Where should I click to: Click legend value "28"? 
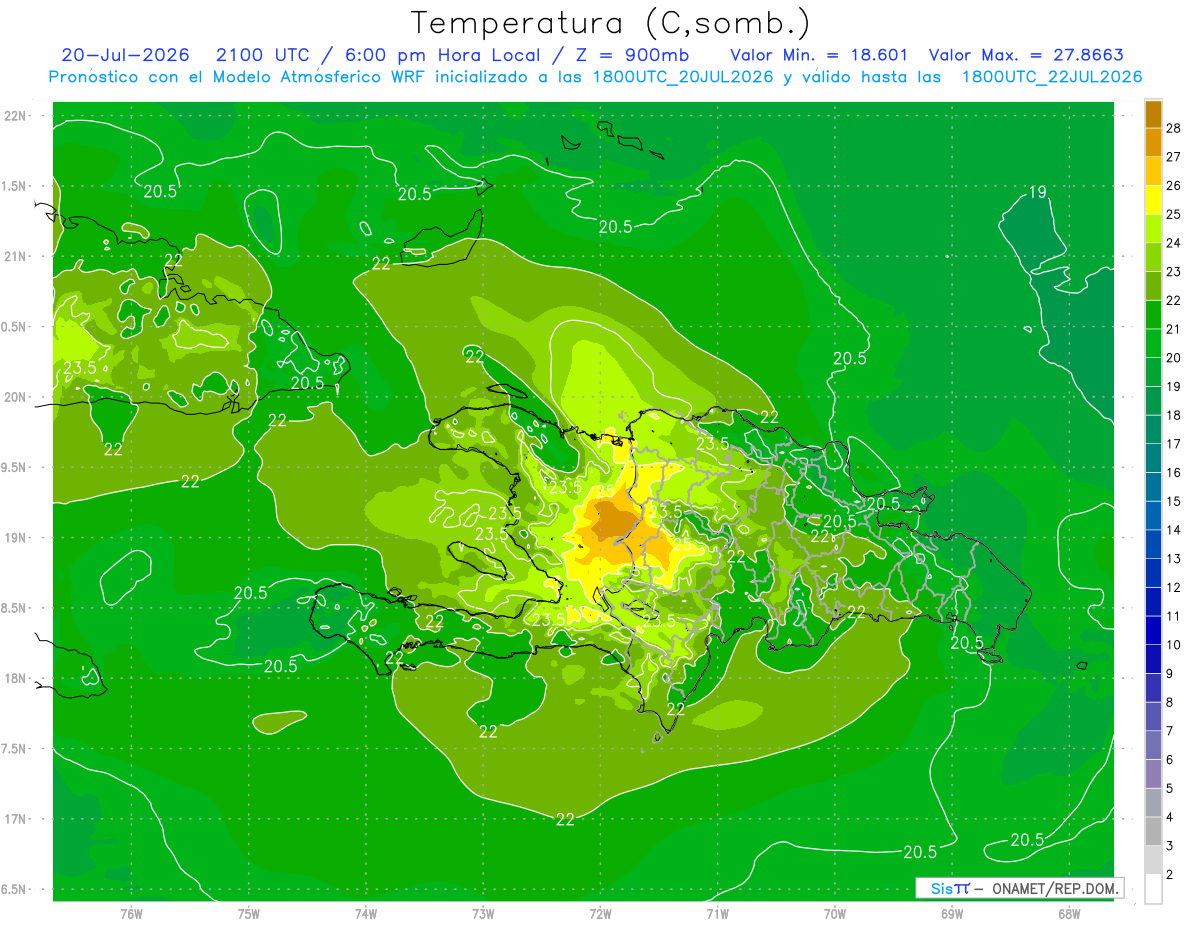point(1175,128)
